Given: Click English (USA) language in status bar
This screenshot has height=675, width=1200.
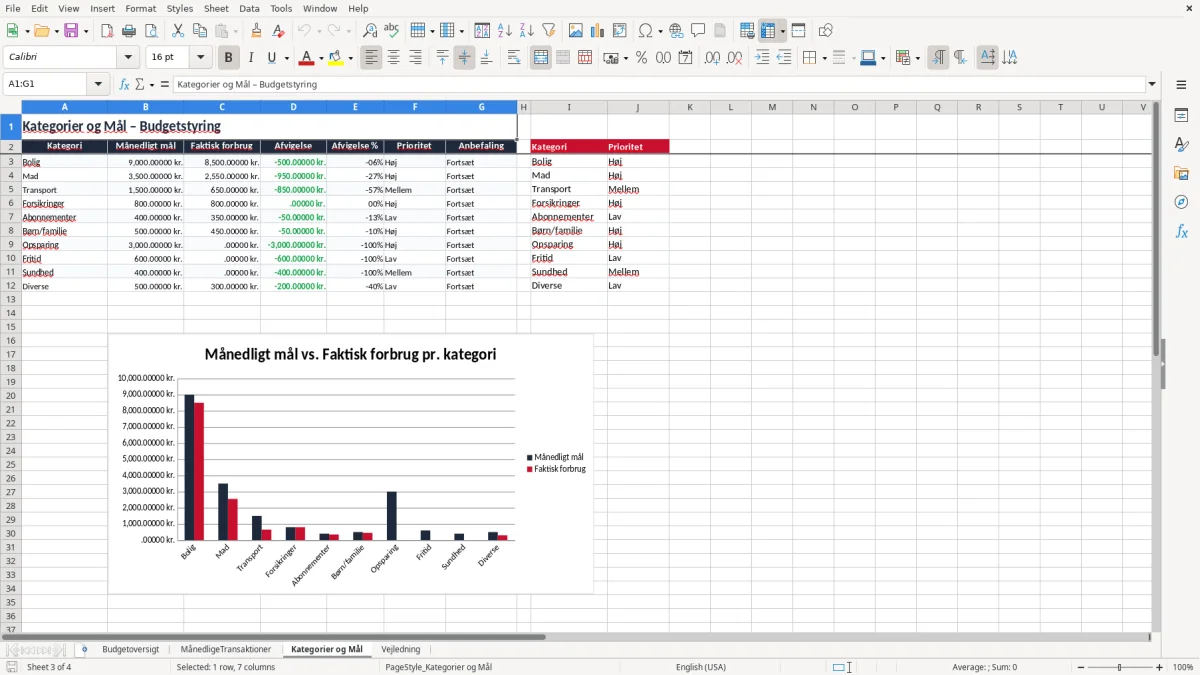Looking at the screenshot, I should coord(701,667).
